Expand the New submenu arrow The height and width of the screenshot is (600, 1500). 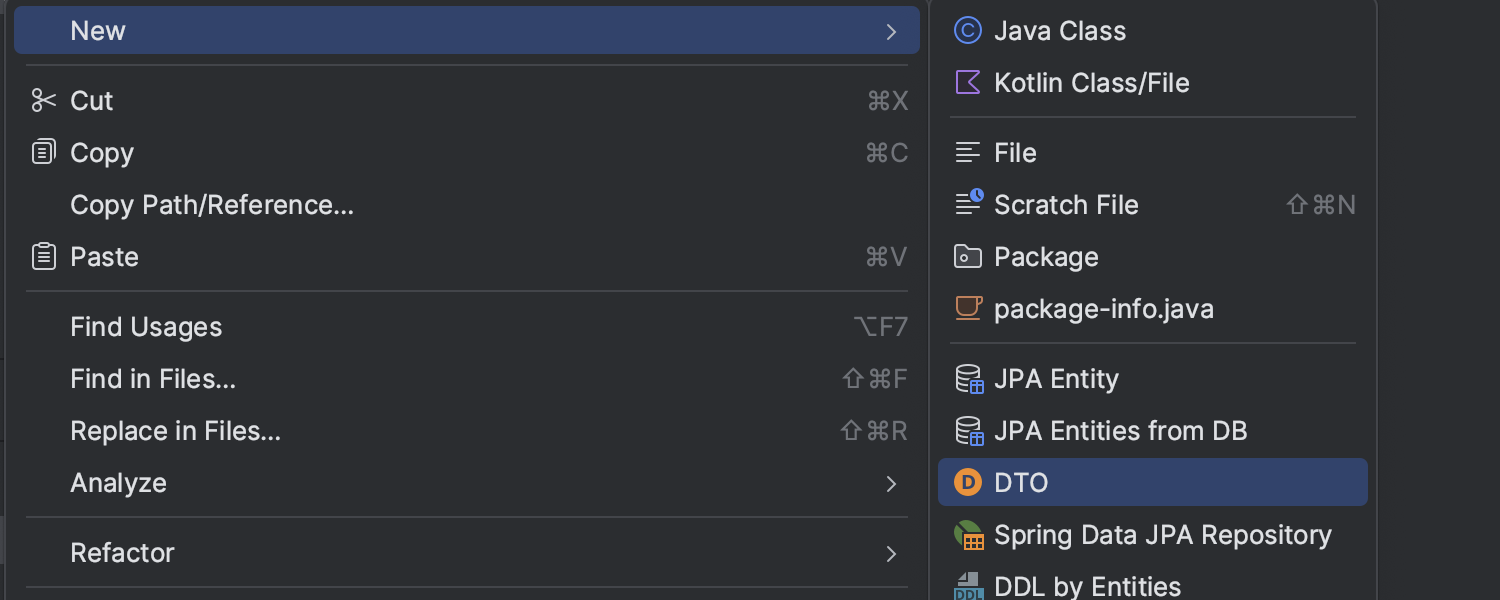(891, 32)
